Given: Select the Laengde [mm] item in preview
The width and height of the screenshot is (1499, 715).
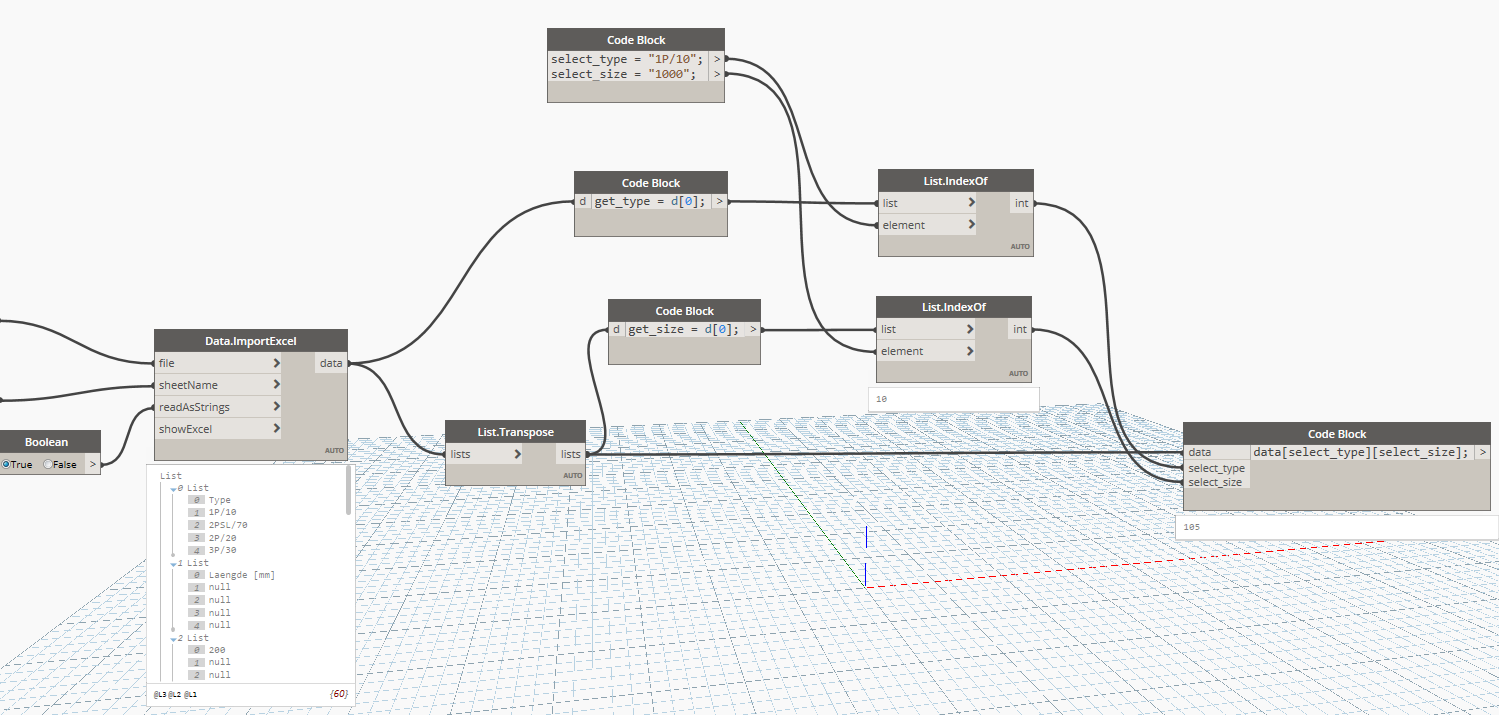Looking at the screenshot, I should (241, 575).
